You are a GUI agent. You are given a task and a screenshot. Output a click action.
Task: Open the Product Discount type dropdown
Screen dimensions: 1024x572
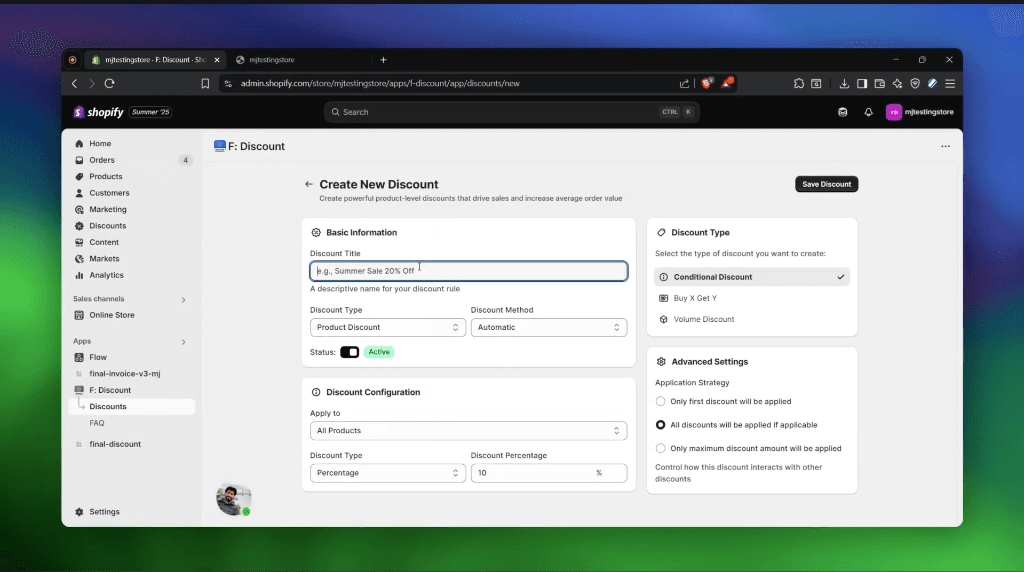(387, 327)
